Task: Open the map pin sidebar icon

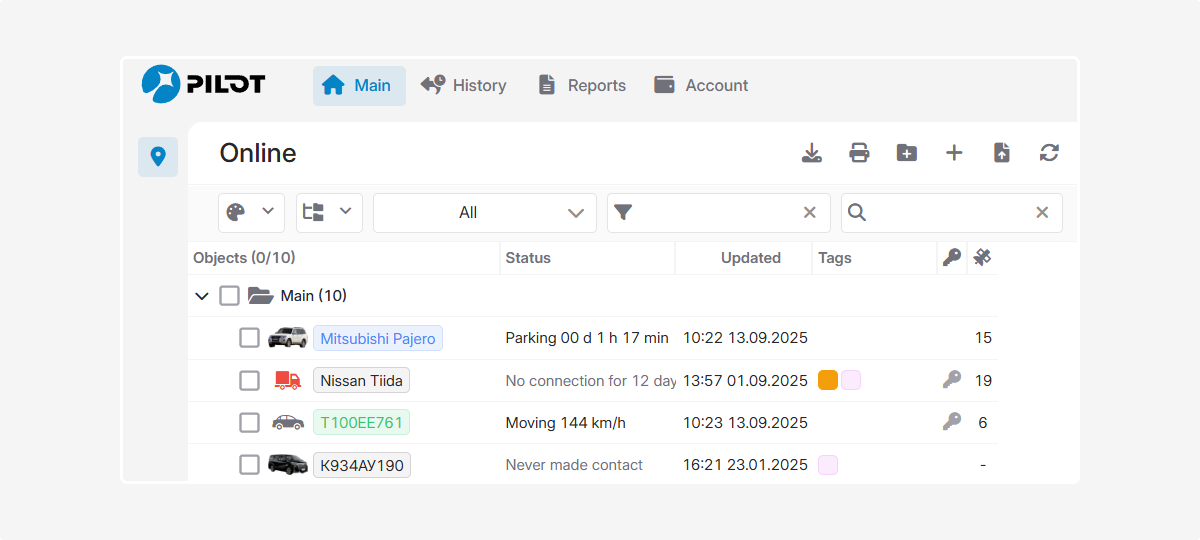Action: (x=157, y=157)
